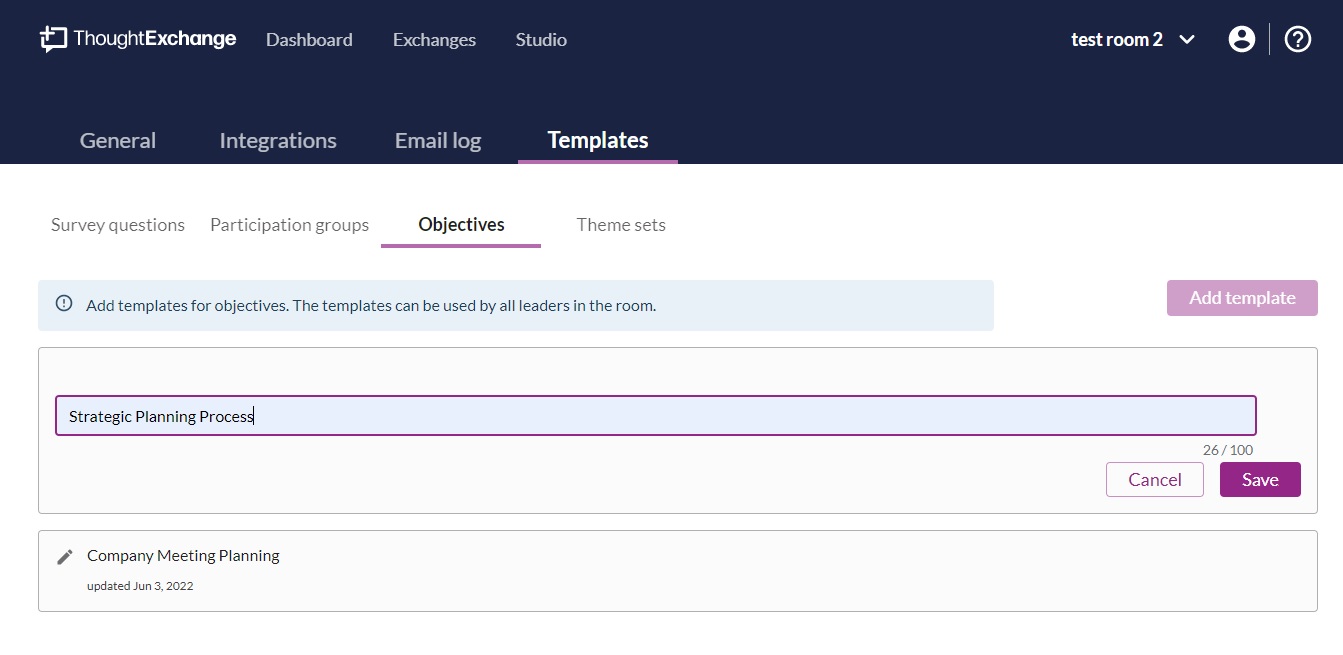
Task: Switch to the Email log tab
Action: pos(438,140)
